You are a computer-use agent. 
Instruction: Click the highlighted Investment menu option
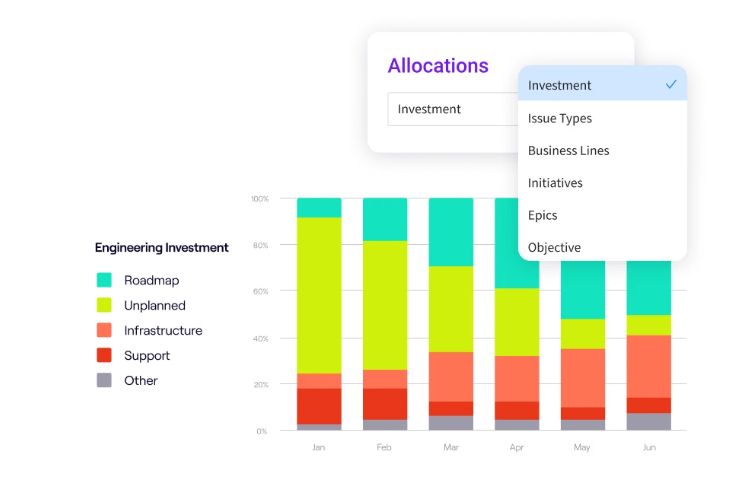click(x=560, y=85)
